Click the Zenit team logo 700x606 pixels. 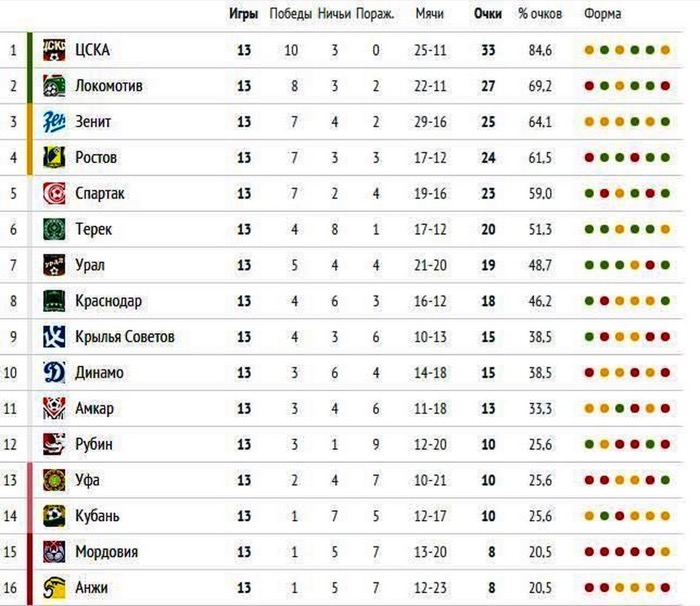tap(54, 121)
